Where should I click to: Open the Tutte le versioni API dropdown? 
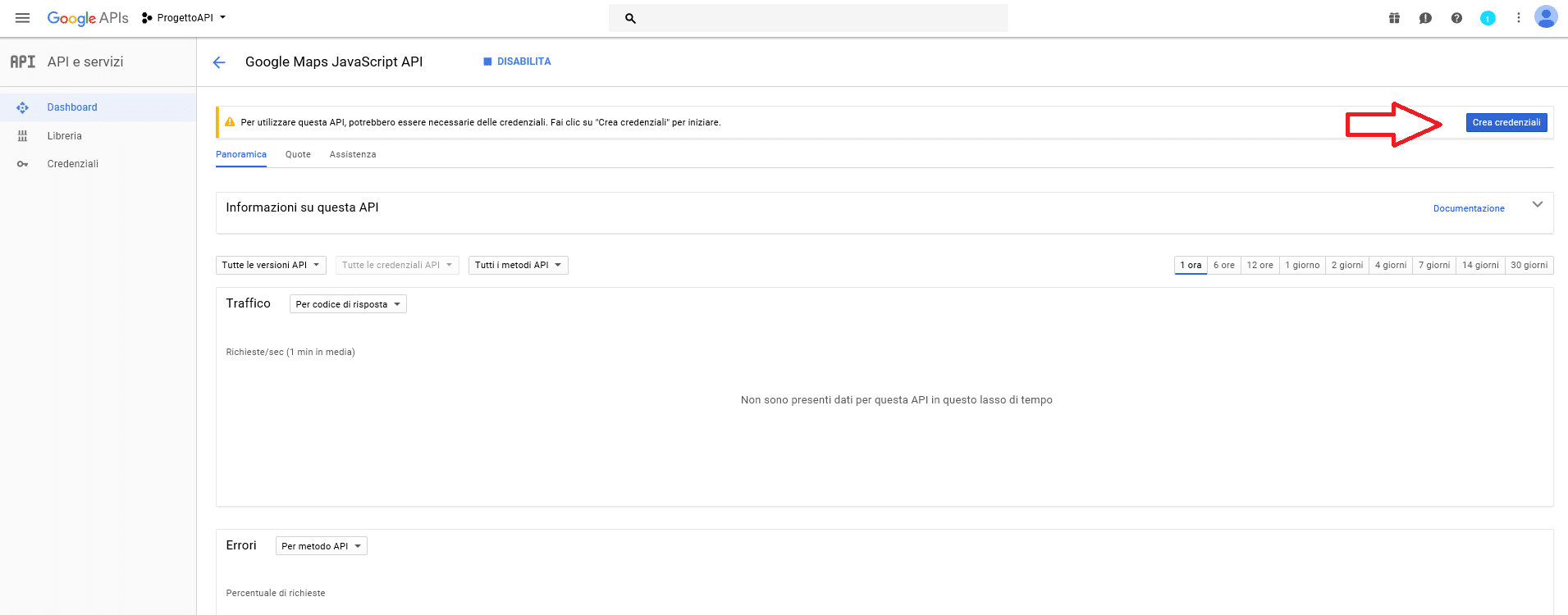pos(271,265)
